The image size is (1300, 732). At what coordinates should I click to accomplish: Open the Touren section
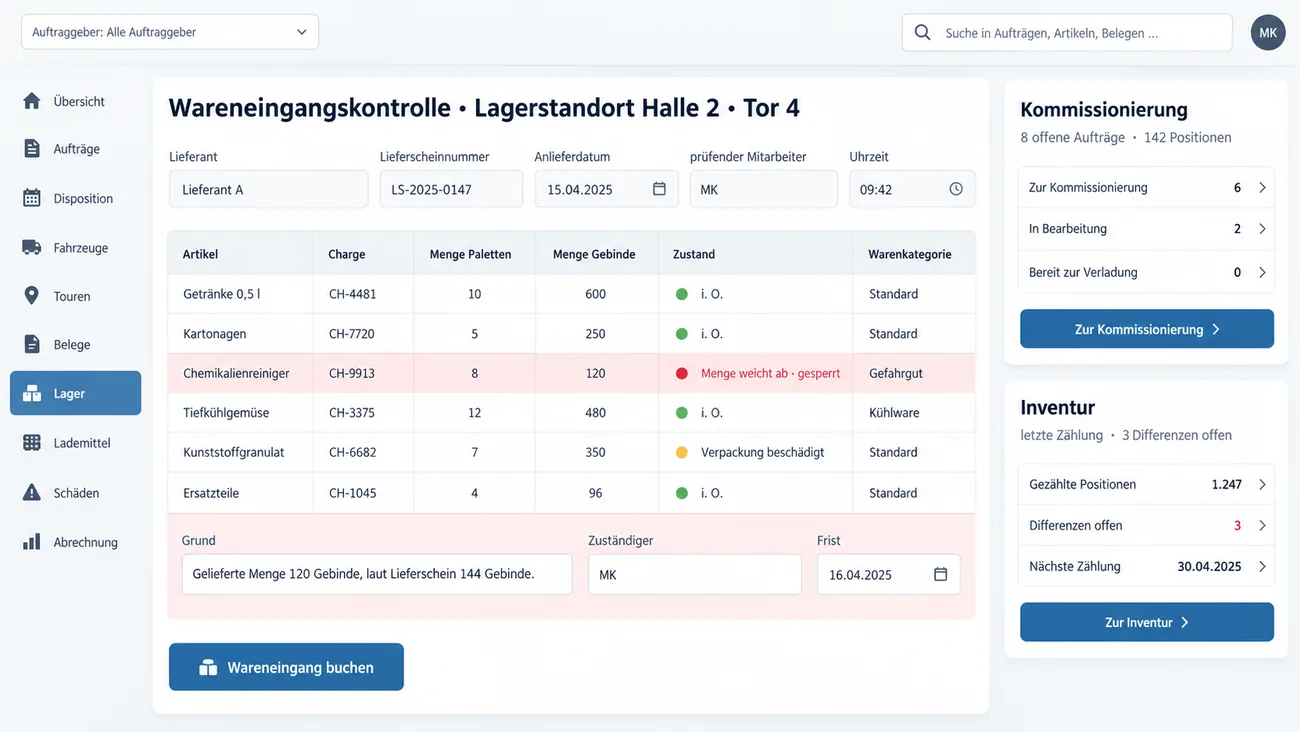click(75, 296)
